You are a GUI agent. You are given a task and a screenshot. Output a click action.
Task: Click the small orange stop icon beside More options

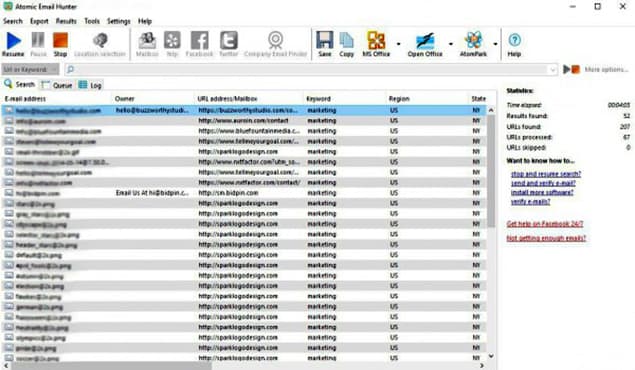(575, 70)
